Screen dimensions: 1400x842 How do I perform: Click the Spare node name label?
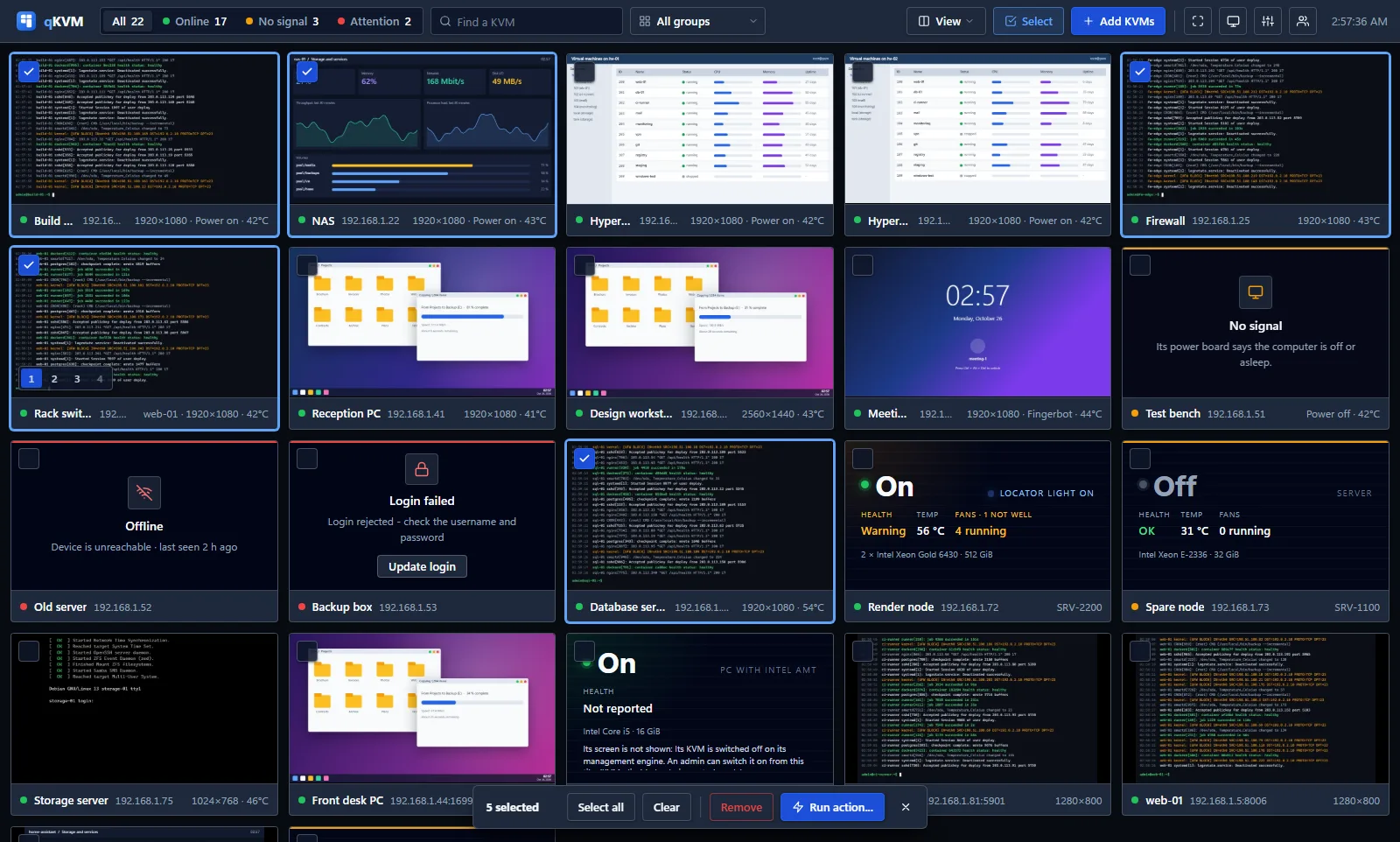pos(1174,607)
